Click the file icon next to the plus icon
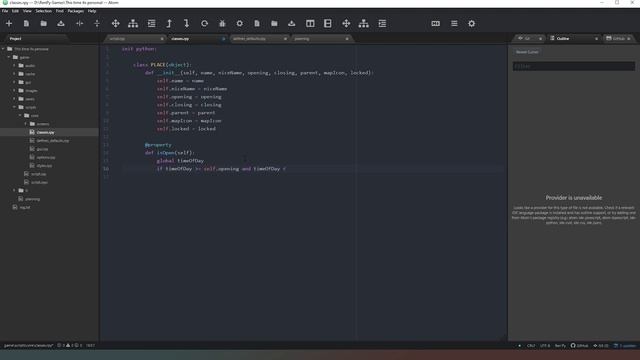The image size is (640, 360). click(26, 24)
